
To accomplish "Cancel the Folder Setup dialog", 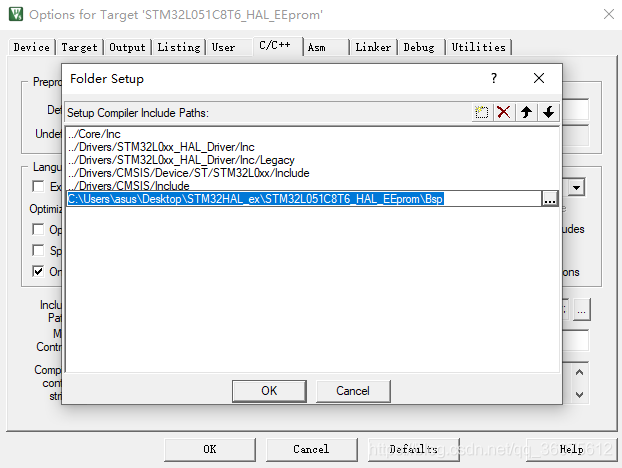I will tap(353, 391).
